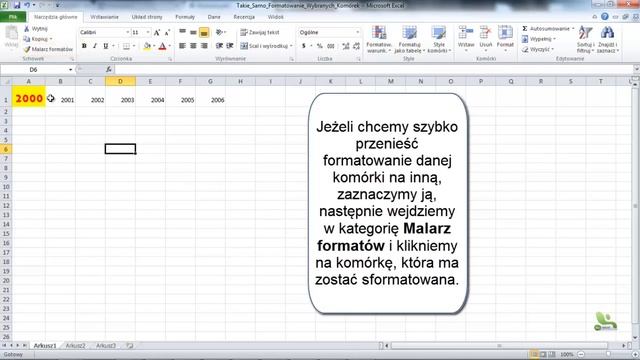
Task: Switch to the Recenzja ribbon tab
Action: click(x=244, y=17)
